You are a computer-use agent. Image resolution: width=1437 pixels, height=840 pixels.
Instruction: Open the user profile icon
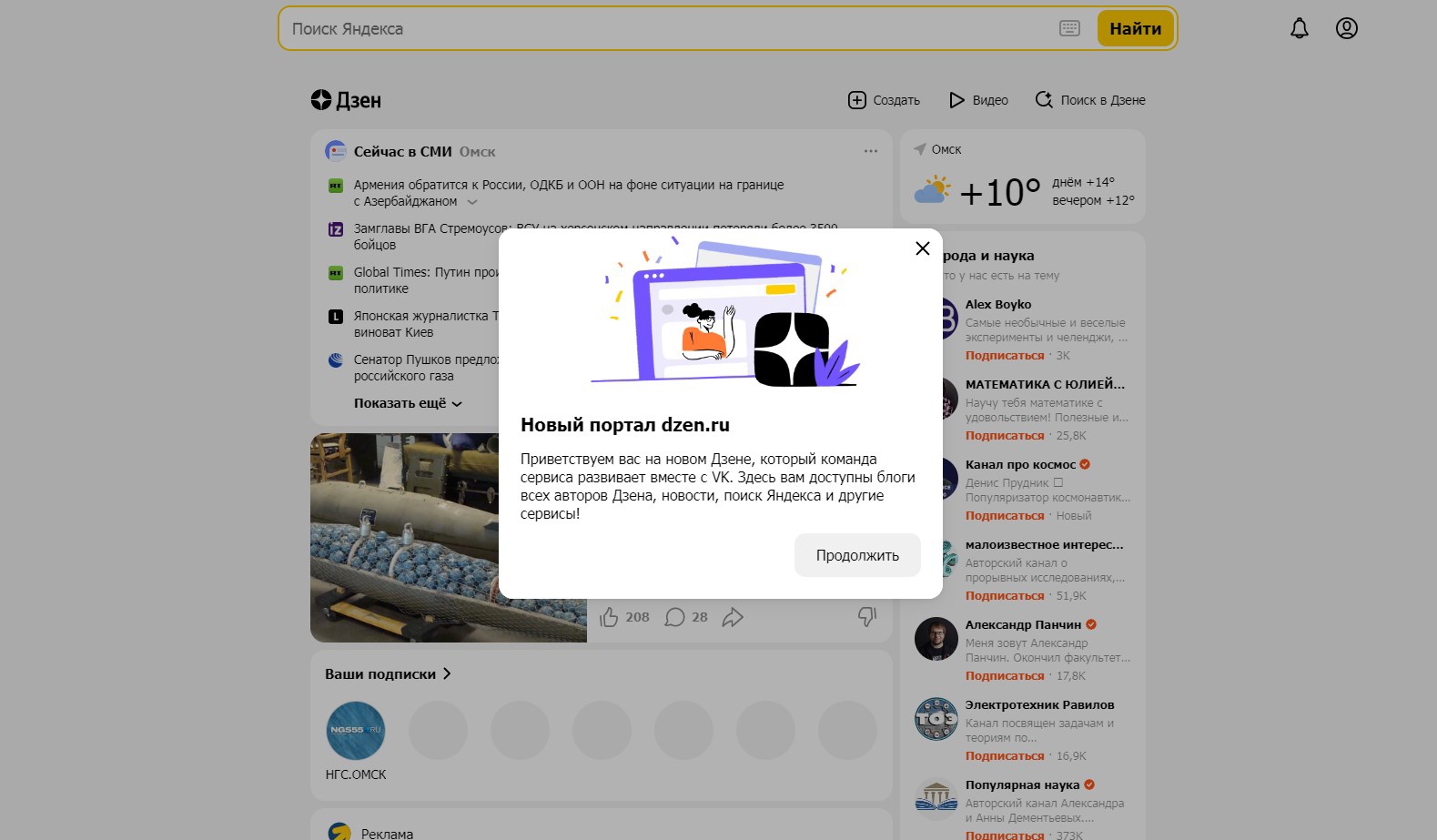1347,28
